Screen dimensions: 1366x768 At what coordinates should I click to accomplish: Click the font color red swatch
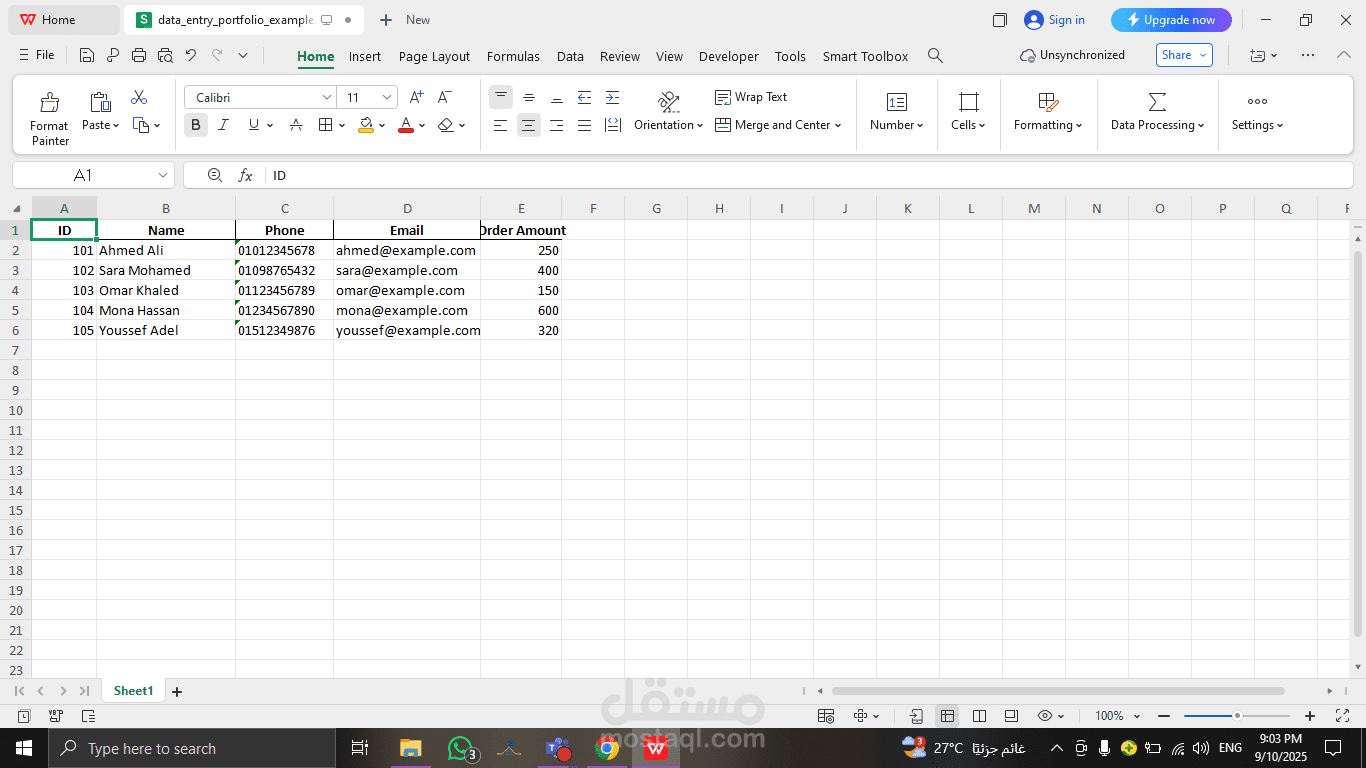tap(405, 125)
